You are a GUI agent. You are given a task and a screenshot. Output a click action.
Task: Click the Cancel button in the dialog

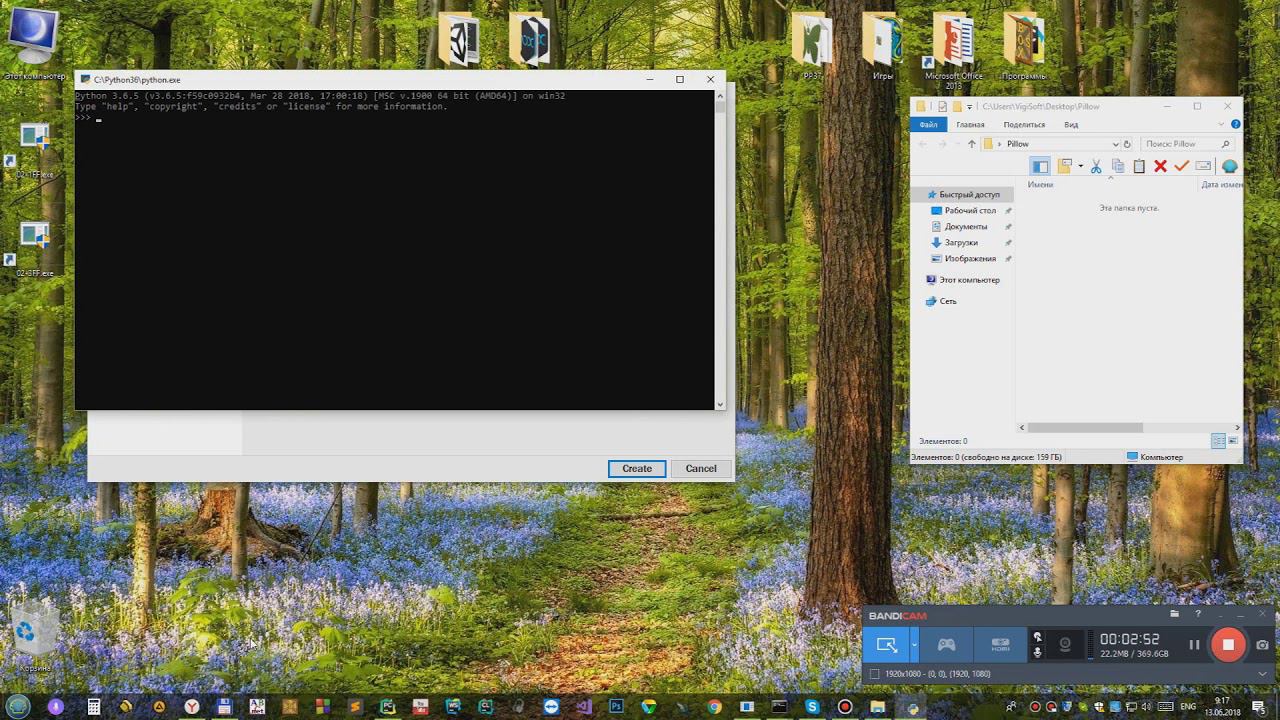click(701, 468)
